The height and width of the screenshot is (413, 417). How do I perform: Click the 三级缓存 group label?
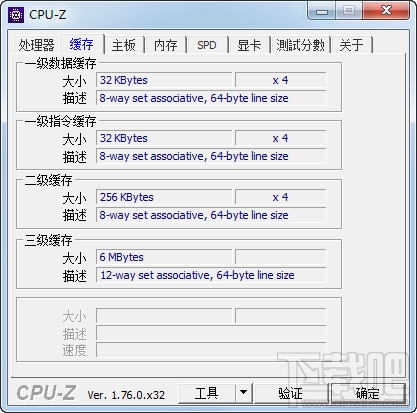pyautogui.click(x=48, y=240)
